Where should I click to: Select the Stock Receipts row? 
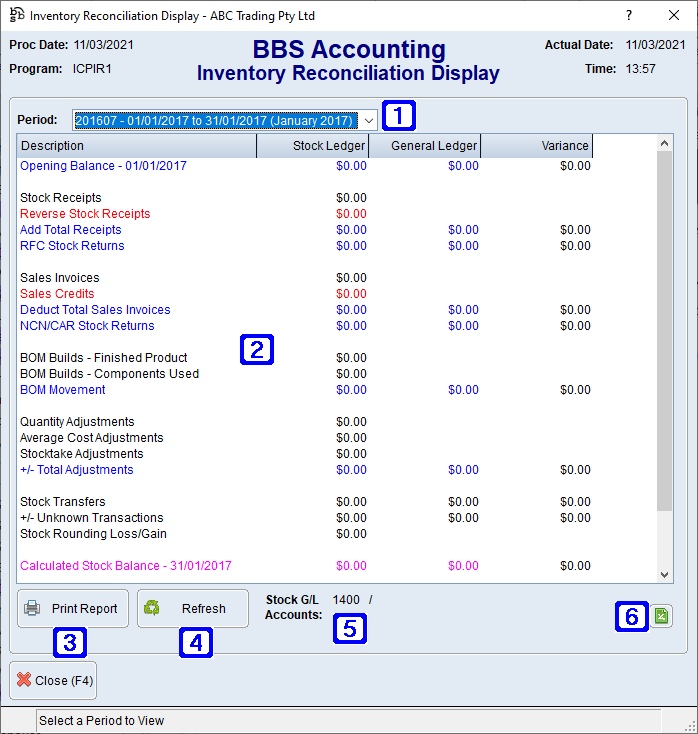tap(305, 198)
